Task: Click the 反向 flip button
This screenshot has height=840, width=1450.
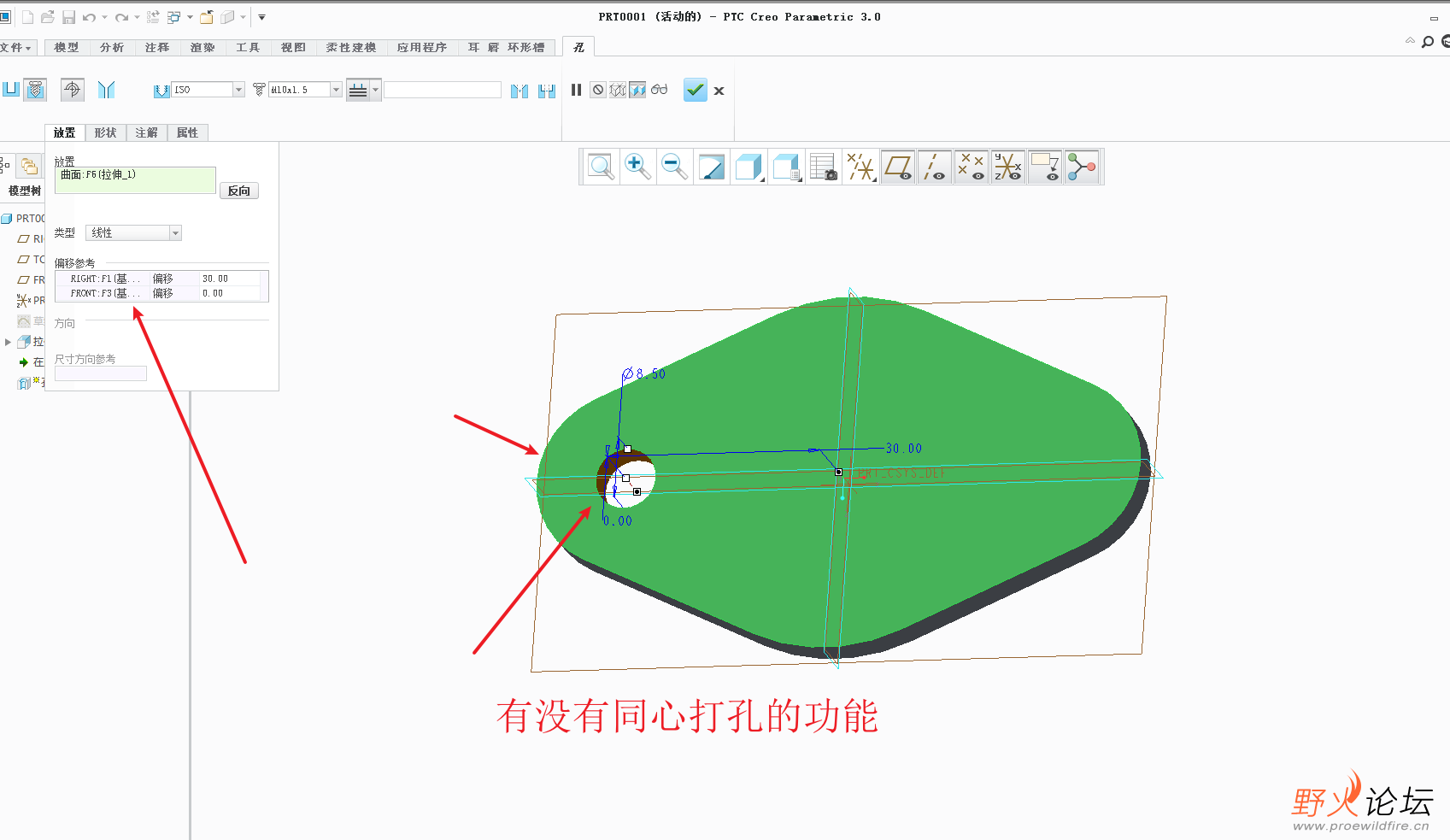Action: [x=239, y=191]
